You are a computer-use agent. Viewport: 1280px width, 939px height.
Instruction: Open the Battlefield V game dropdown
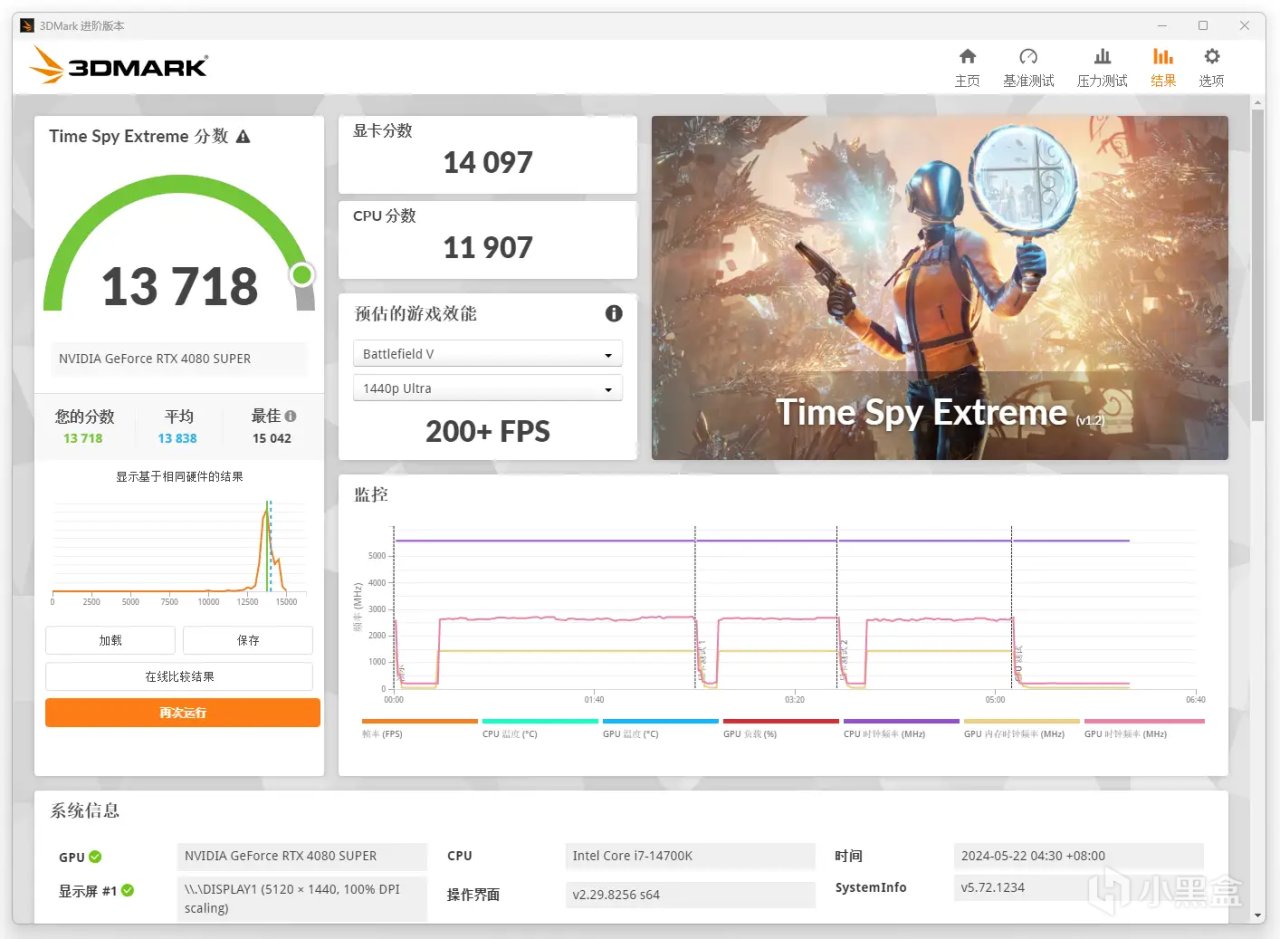[x=487, y=354]
